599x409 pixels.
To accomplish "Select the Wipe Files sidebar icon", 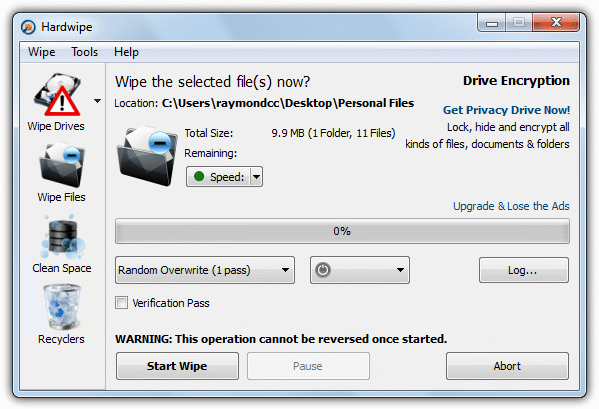I will 62,165.
